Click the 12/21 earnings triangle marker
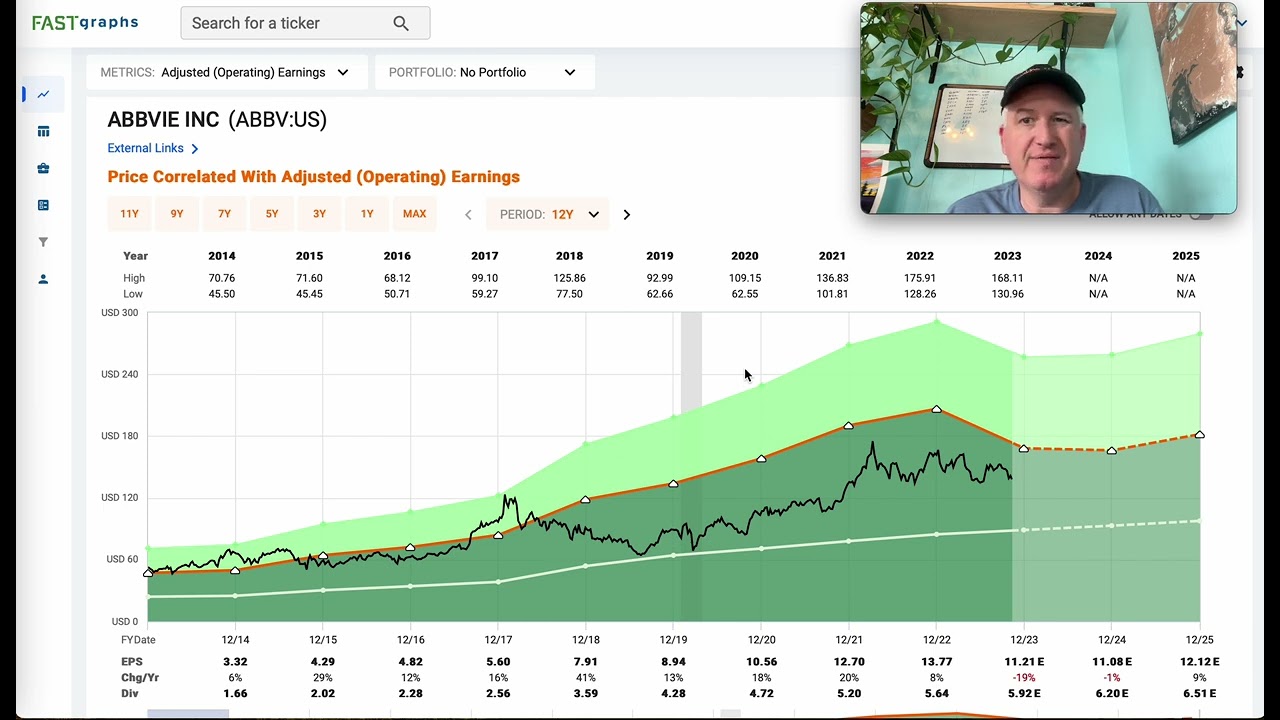 (x=849, y=425)
